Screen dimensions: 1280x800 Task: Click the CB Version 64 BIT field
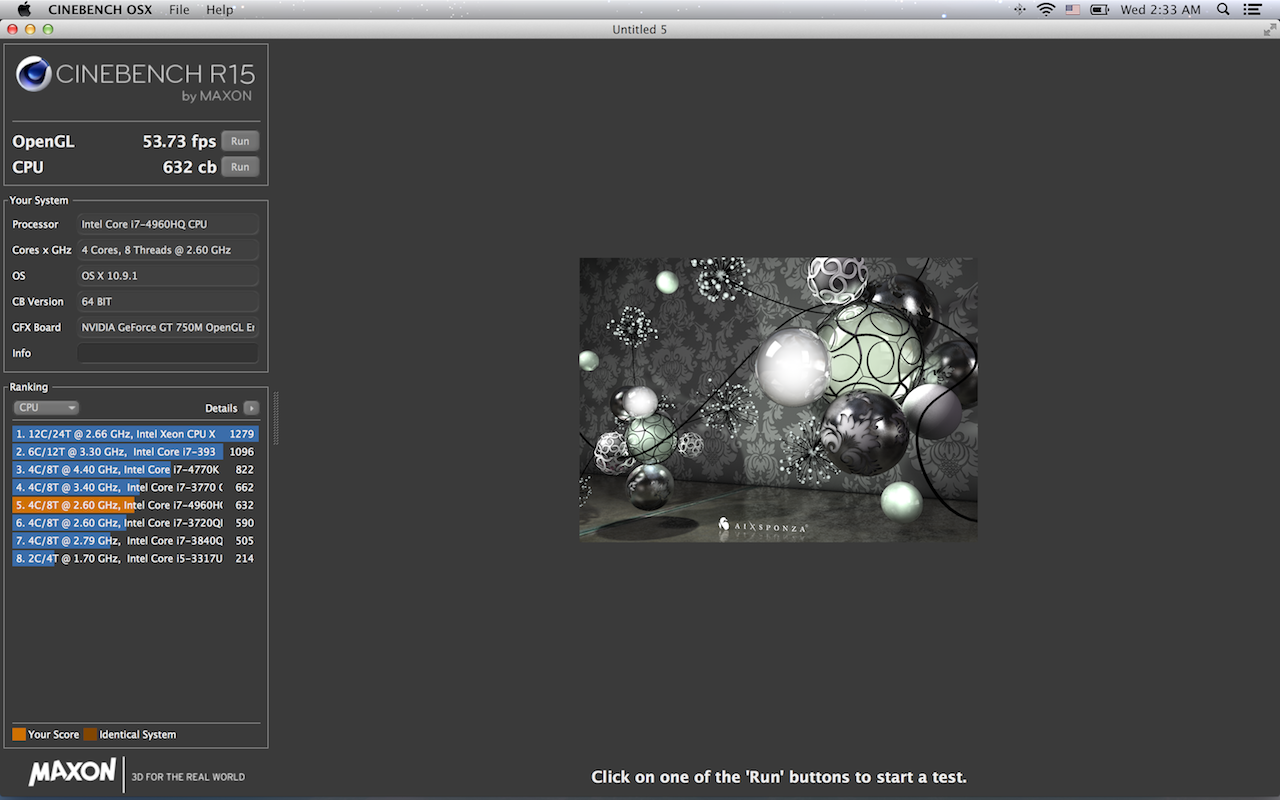[x=167, y=301]
